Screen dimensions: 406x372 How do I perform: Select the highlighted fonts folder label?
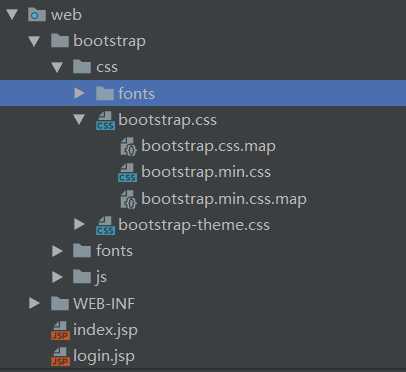point(137,93)
